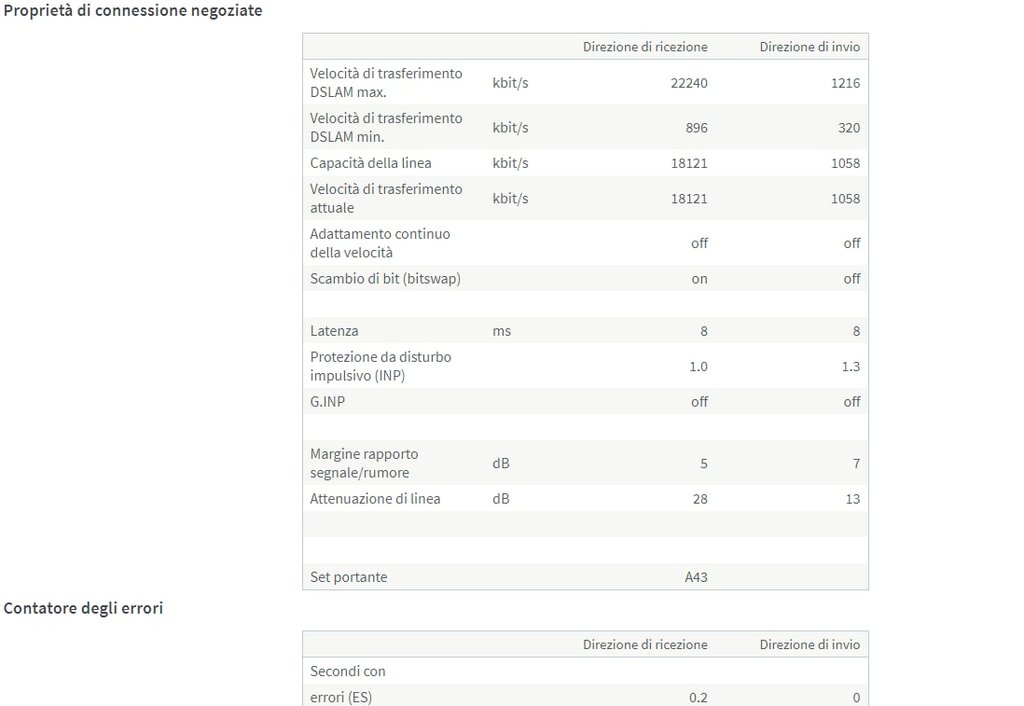This screenshot has height=706, width=1024.
Task: Click "Direzione di invio" header in top table
Action: [809, 47]
